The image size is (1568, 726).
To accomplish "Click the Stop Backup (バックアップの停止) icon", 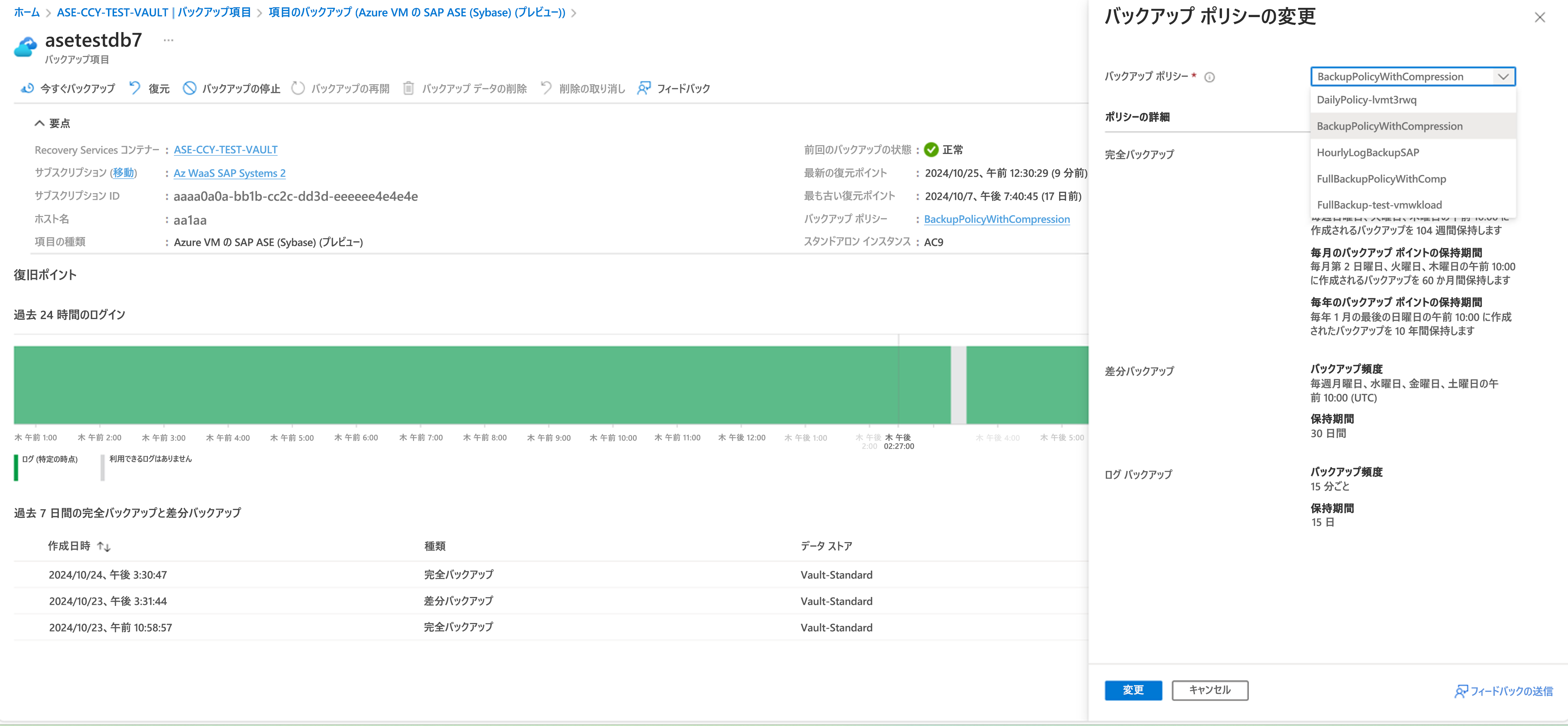I will click(x=189, y=88).
